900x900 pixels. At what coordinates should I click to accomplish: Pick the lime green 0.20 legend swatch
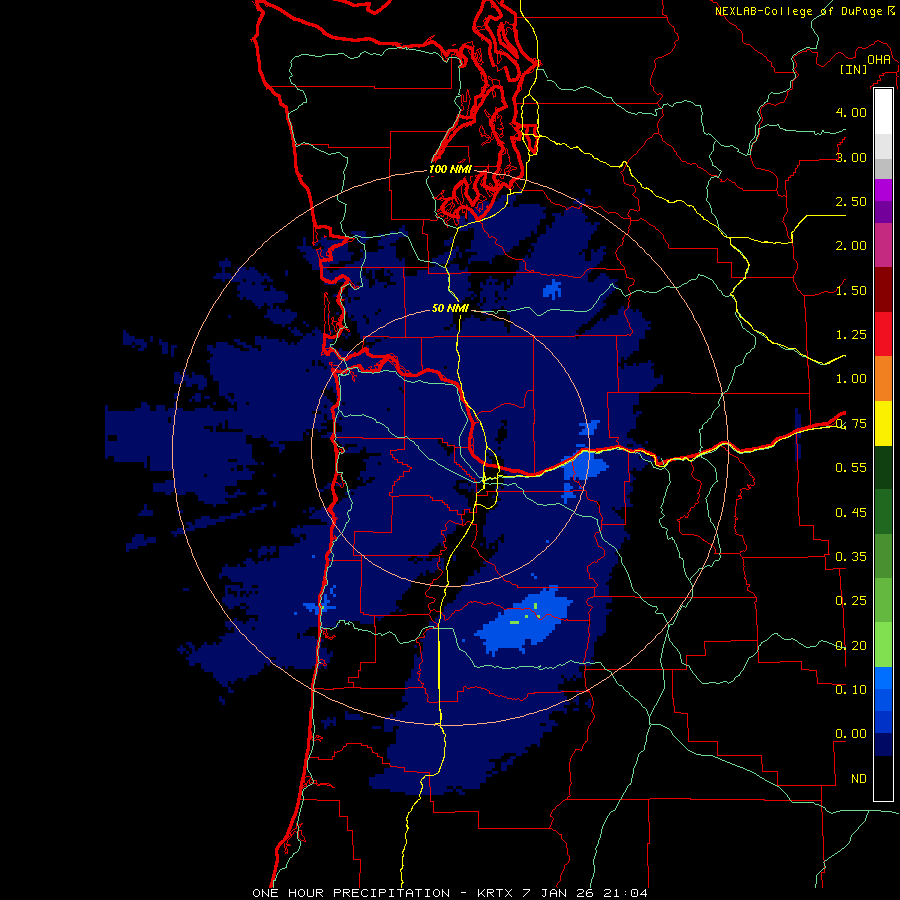coord(883,645)
